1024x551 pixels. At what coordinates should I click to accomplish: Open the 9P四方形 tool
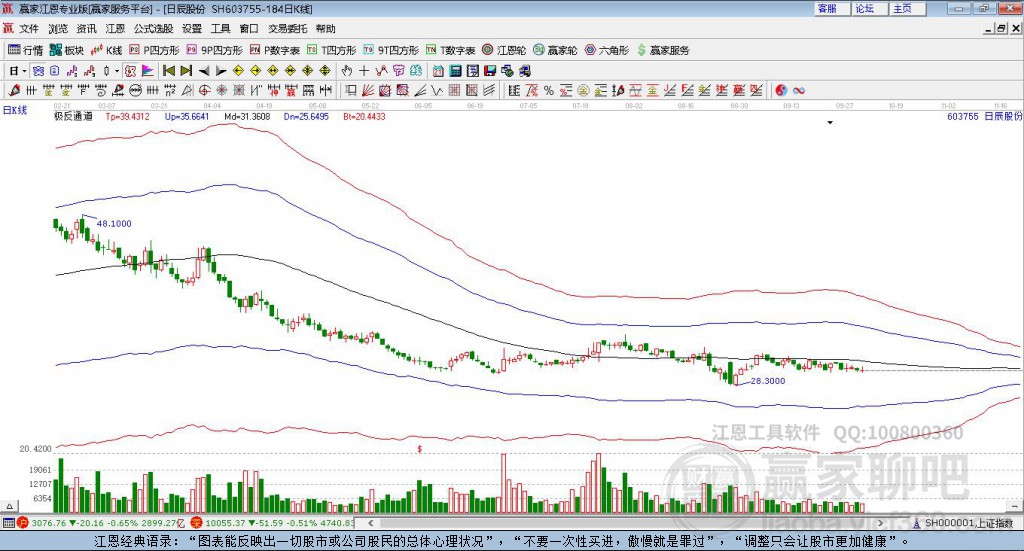214,50
